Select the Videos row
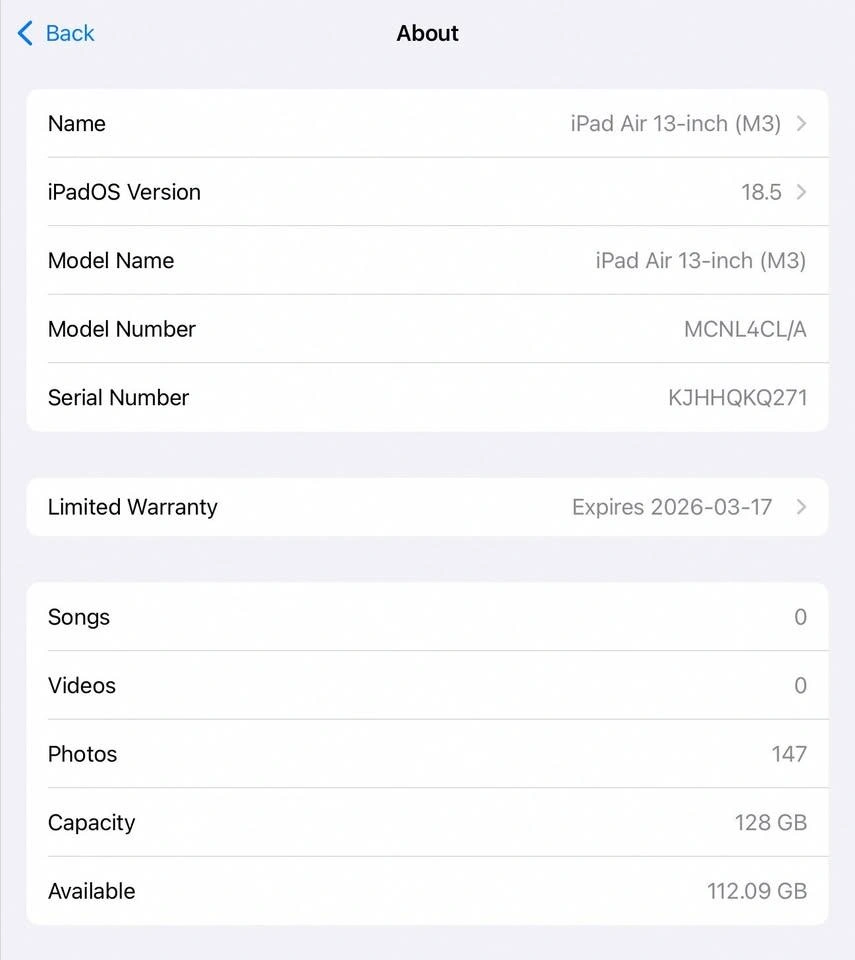 428,686
